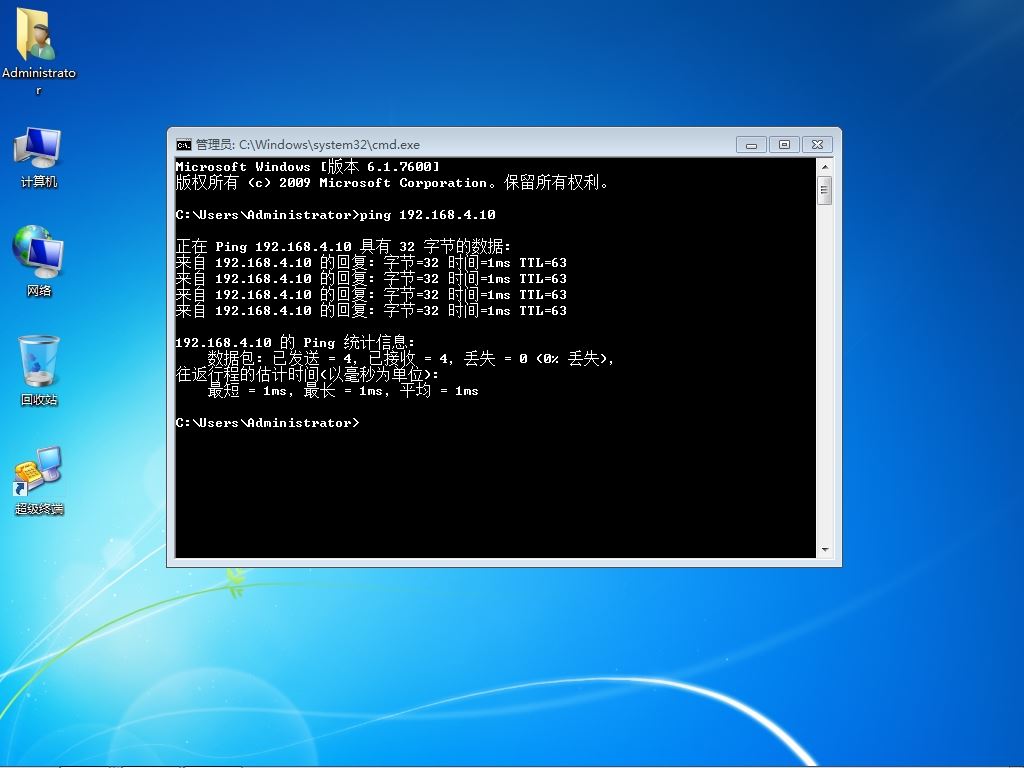Screen dimensions: 1024x768
Task: Open the Administrator folder desktop icon
Action: click(38, 49)
